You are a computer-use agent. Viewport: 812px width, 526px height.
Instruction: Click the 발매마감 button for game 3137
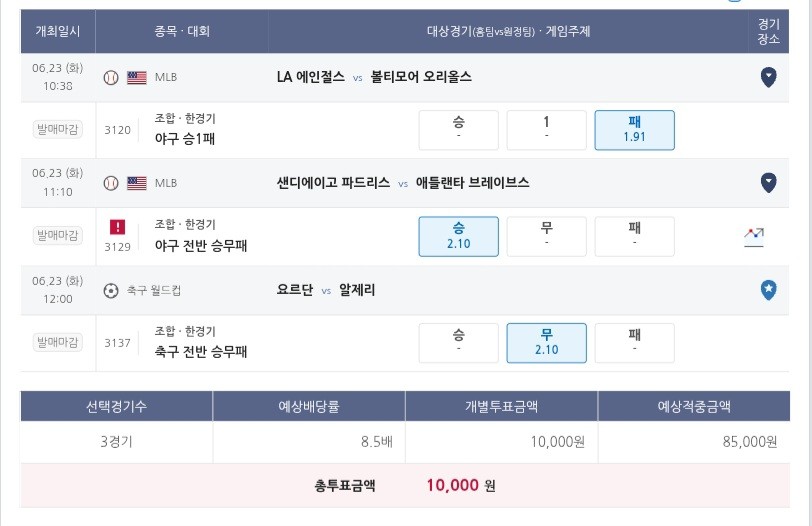point(57,342)
